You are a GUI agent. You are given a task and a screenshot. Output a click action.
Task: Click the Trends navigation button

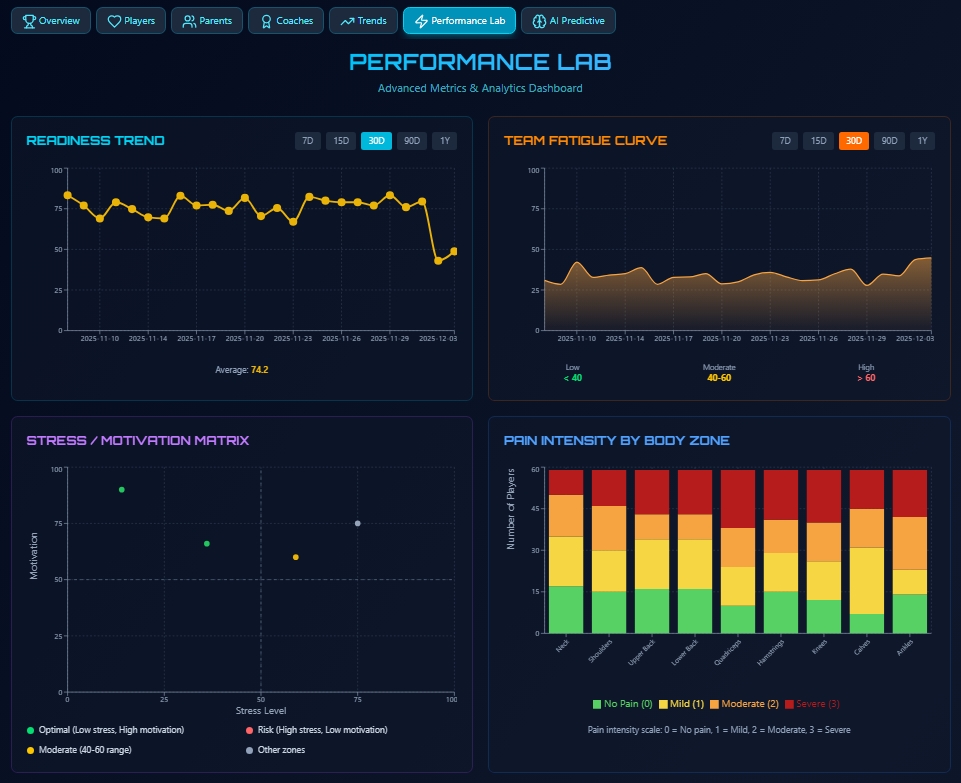click(363, 20)
